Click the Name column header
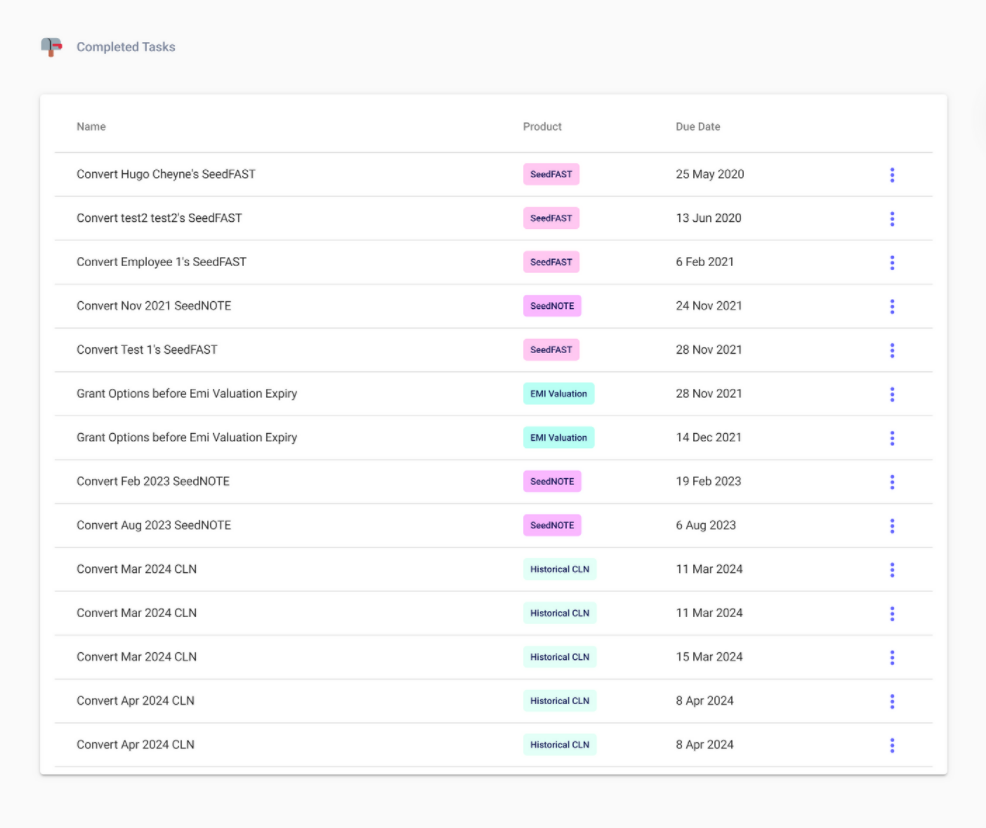Viewport: 986px width, 828px height. (91, 126)
